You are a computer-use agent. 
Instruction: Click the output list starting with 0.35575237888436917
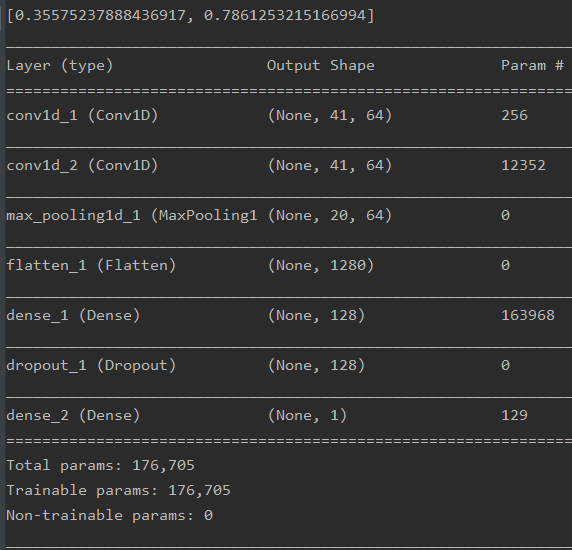(x=190, y=15)
